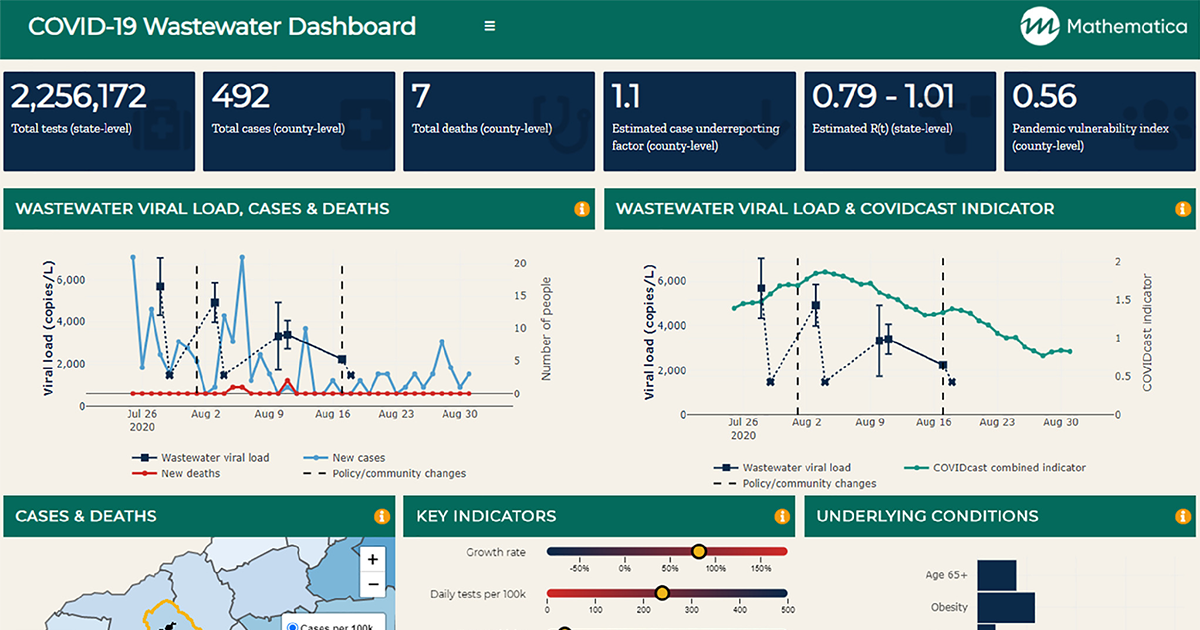Click the Obesity bar in Underlying Conditions
The width and height of the screenshot is (1200, 630).
coord(1006,607)
